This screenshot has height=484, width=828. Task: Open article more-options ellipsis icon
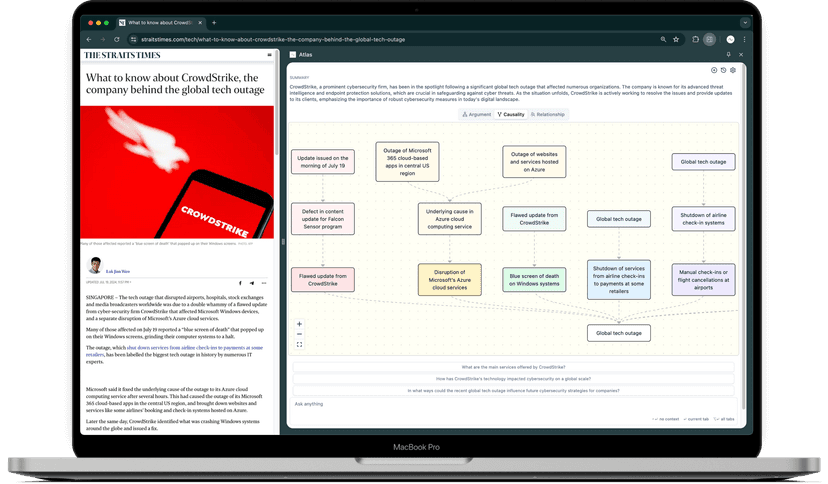tap(264, 283)
